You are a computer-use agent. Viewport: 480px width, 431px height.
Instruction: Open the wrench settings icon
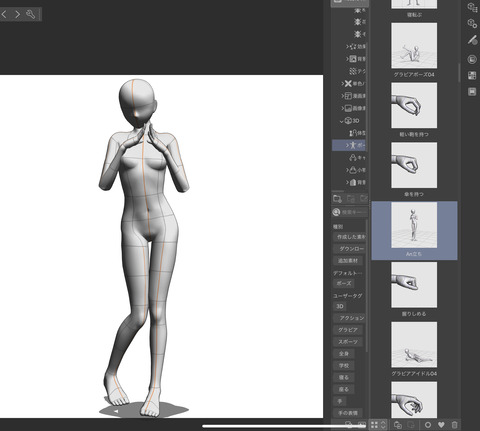click(x=30, y=14)
